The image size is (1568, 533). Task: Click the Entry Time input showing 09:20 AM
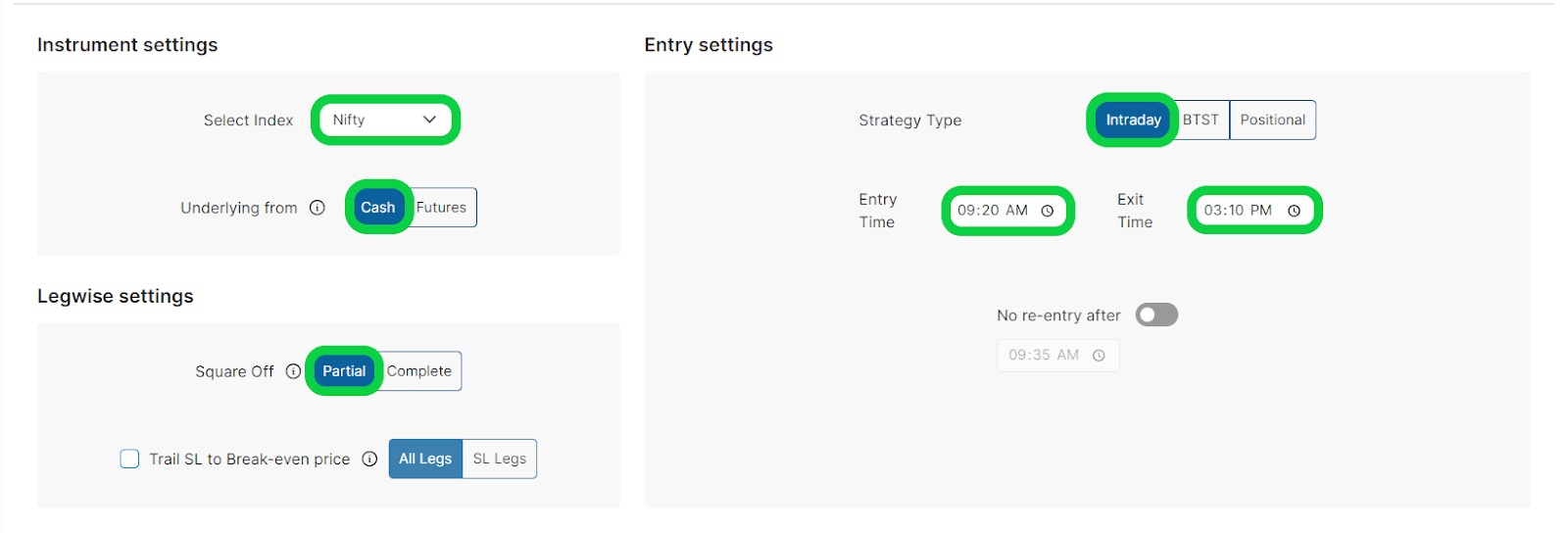993,211
